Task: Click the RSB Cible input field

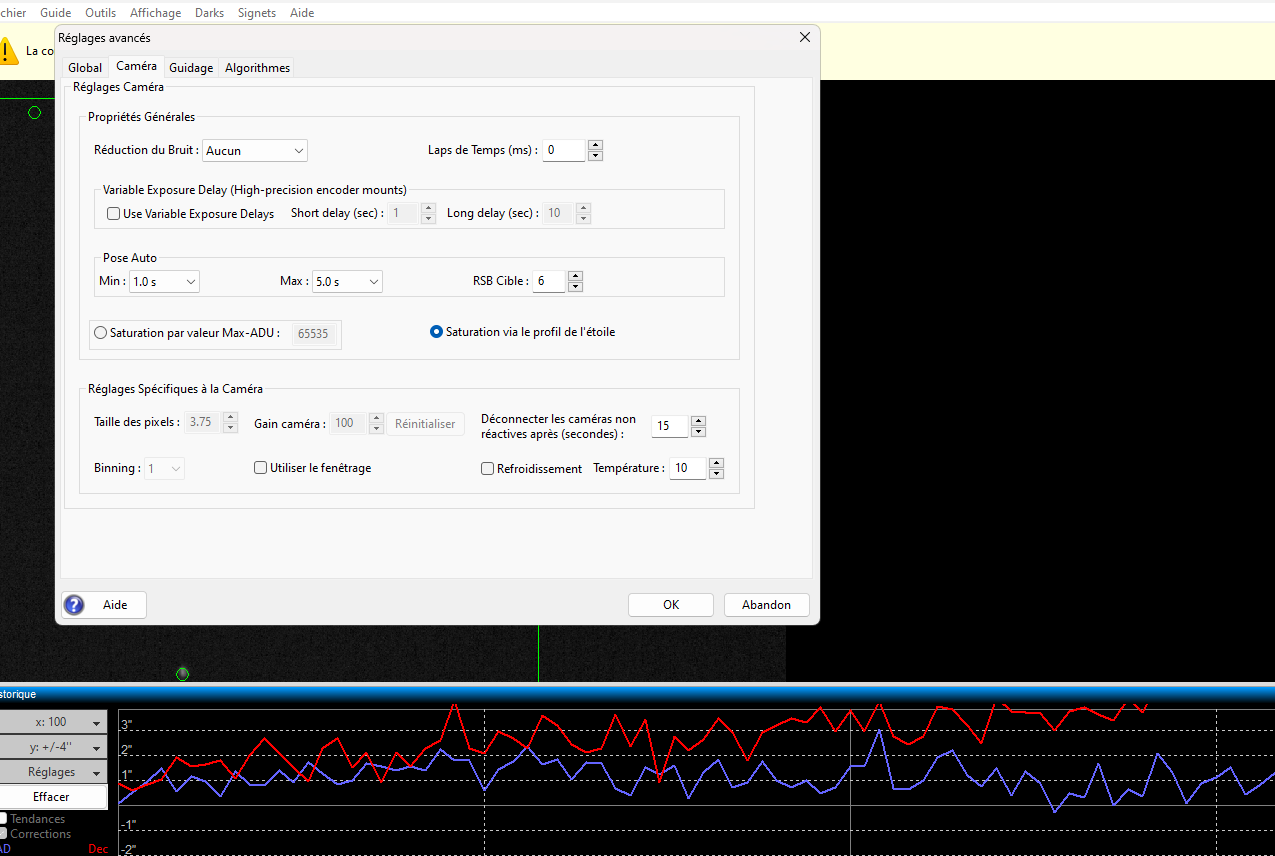Action: pos(549,282)
